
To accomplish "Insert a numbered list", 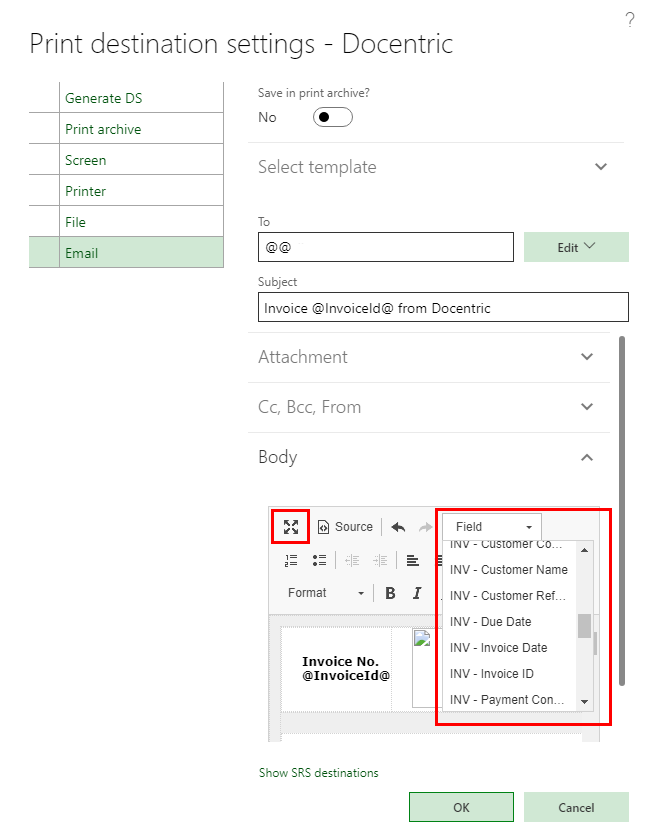I will (291, 560).
